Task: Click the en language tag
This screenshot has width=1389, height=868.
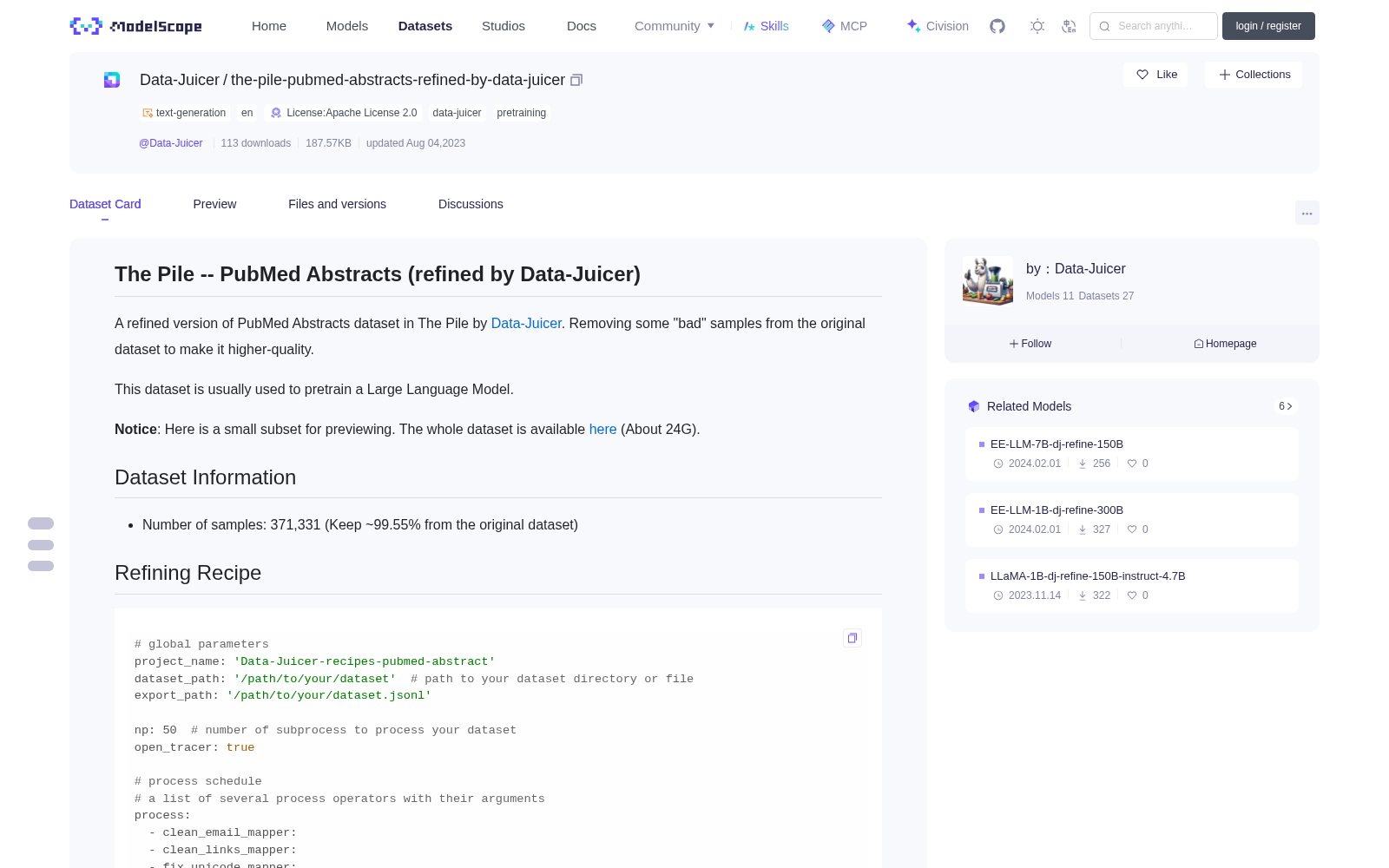Action: coord(247,113)
